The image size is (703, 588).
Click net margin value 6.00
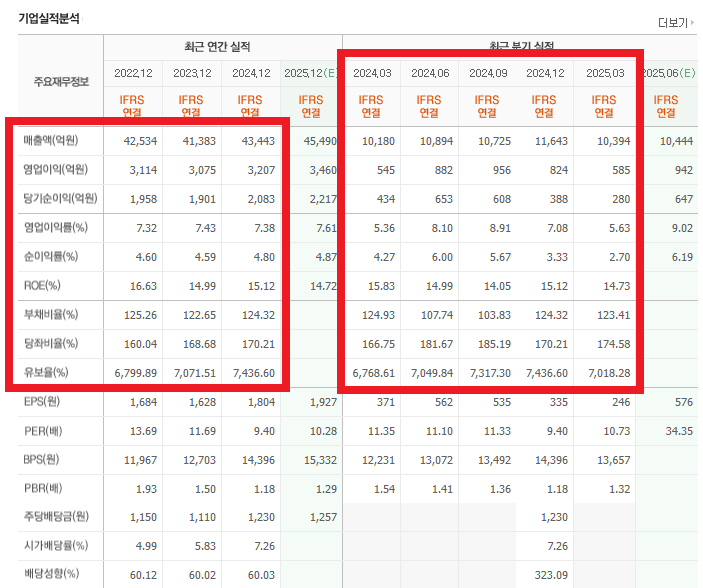pyautogui.click(x=442, y=257)
